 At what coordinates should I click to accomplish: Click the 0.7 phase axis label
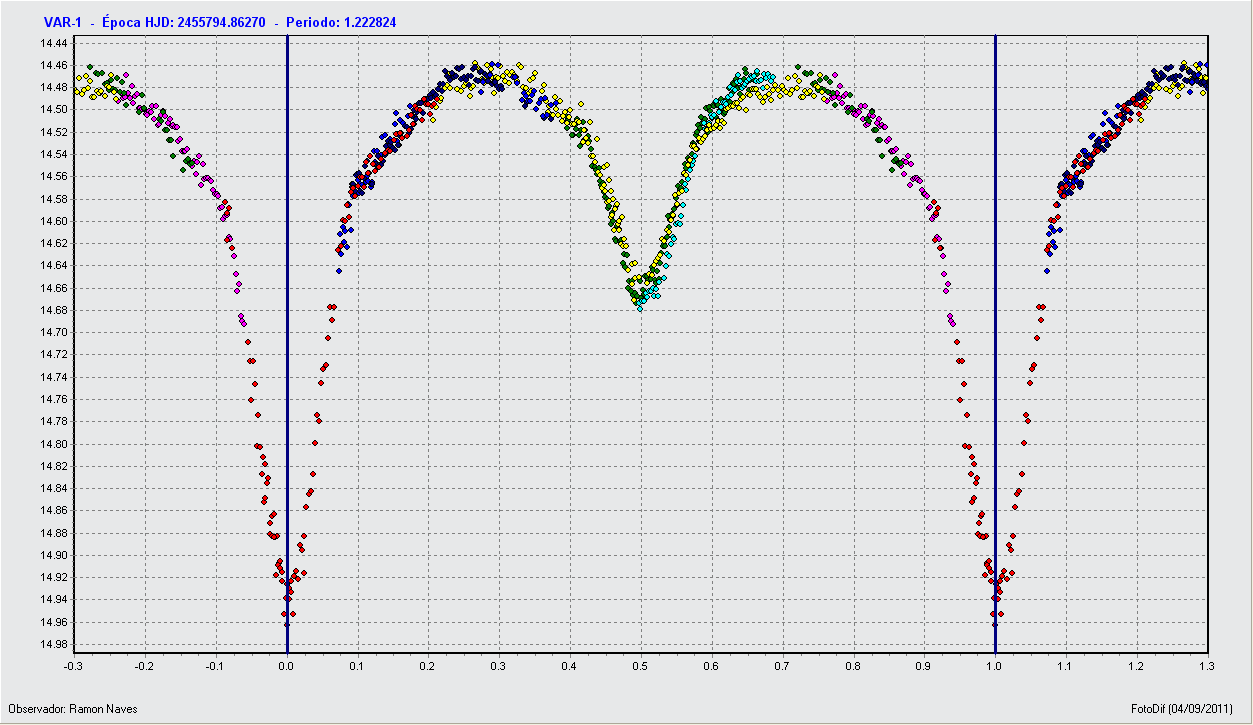(x=783, y=664)
